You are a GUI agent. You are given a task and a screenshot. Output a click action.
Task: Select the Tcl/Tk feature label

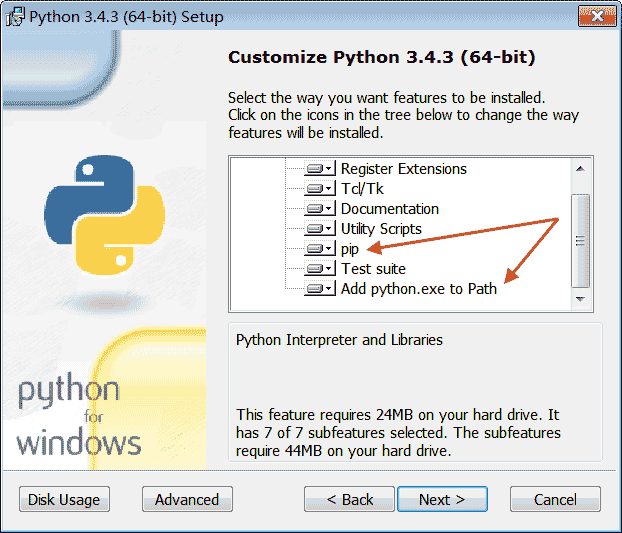coord(362,189)
